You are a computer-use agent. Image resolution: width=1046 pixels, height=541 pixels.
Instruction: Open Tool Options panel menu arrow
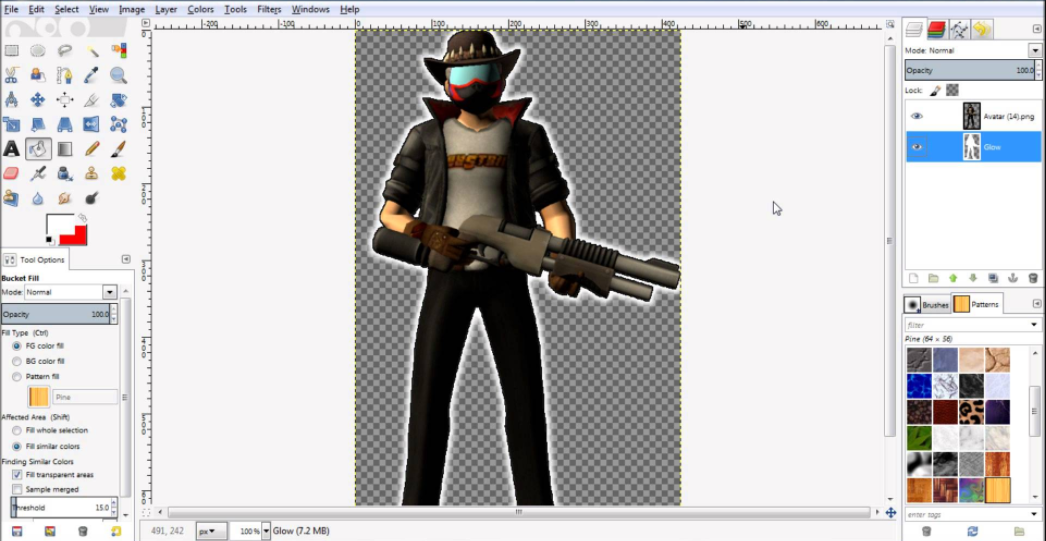126,259
